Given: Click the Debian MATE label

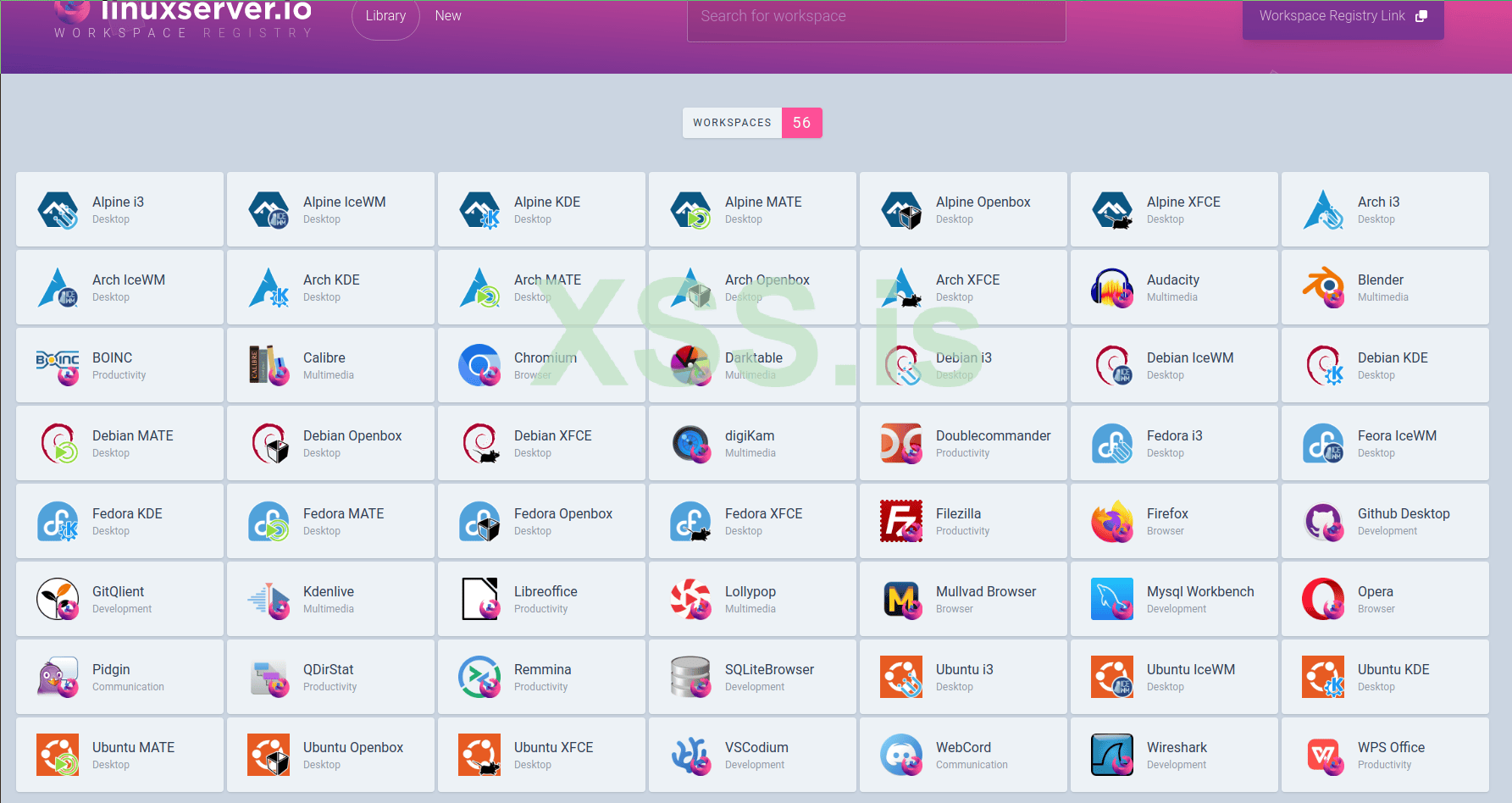Looking at the screenshot, I should [132, 436].
